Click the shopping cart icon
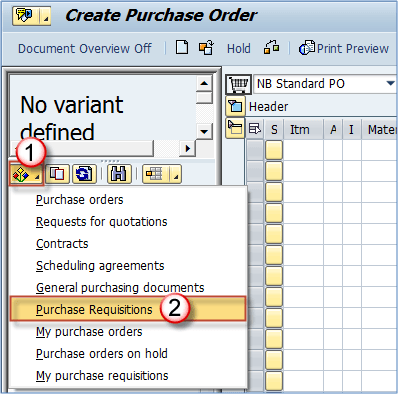 pyautogui.click(x=238, y=84)
